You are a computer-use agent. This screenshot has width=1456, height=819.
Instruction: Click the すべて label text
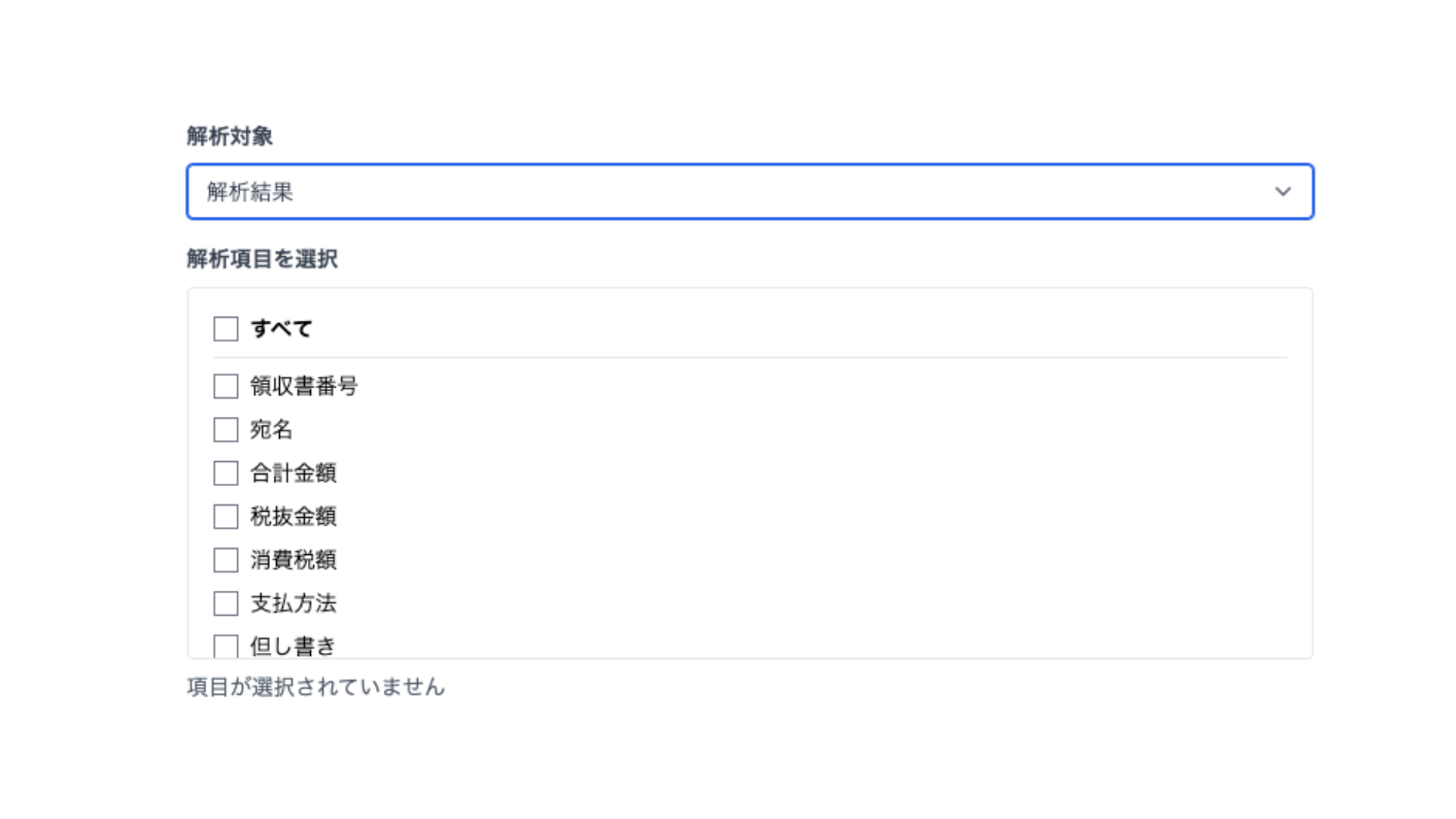point(281,329)
